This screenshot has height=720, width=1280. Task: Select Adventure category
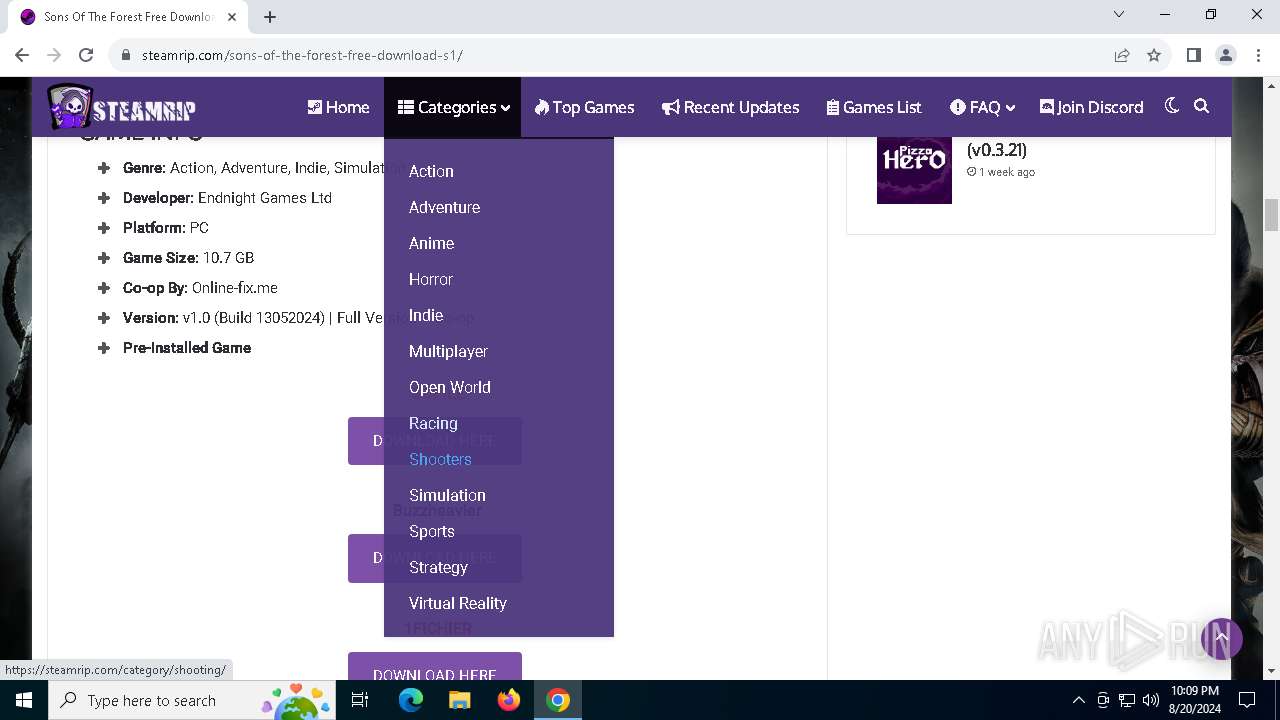click(x=444, y=207)
